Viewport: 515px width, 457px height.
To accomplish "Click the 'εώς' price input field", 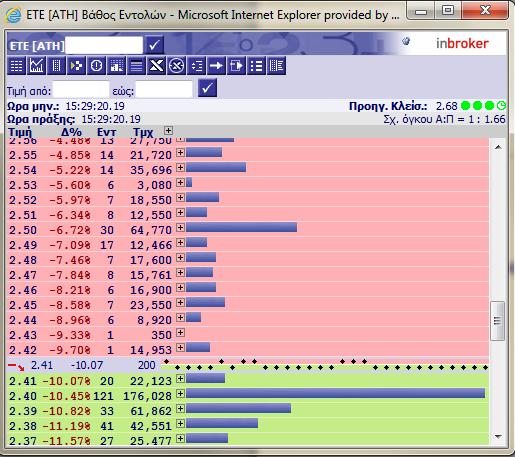I will (164, 89).
